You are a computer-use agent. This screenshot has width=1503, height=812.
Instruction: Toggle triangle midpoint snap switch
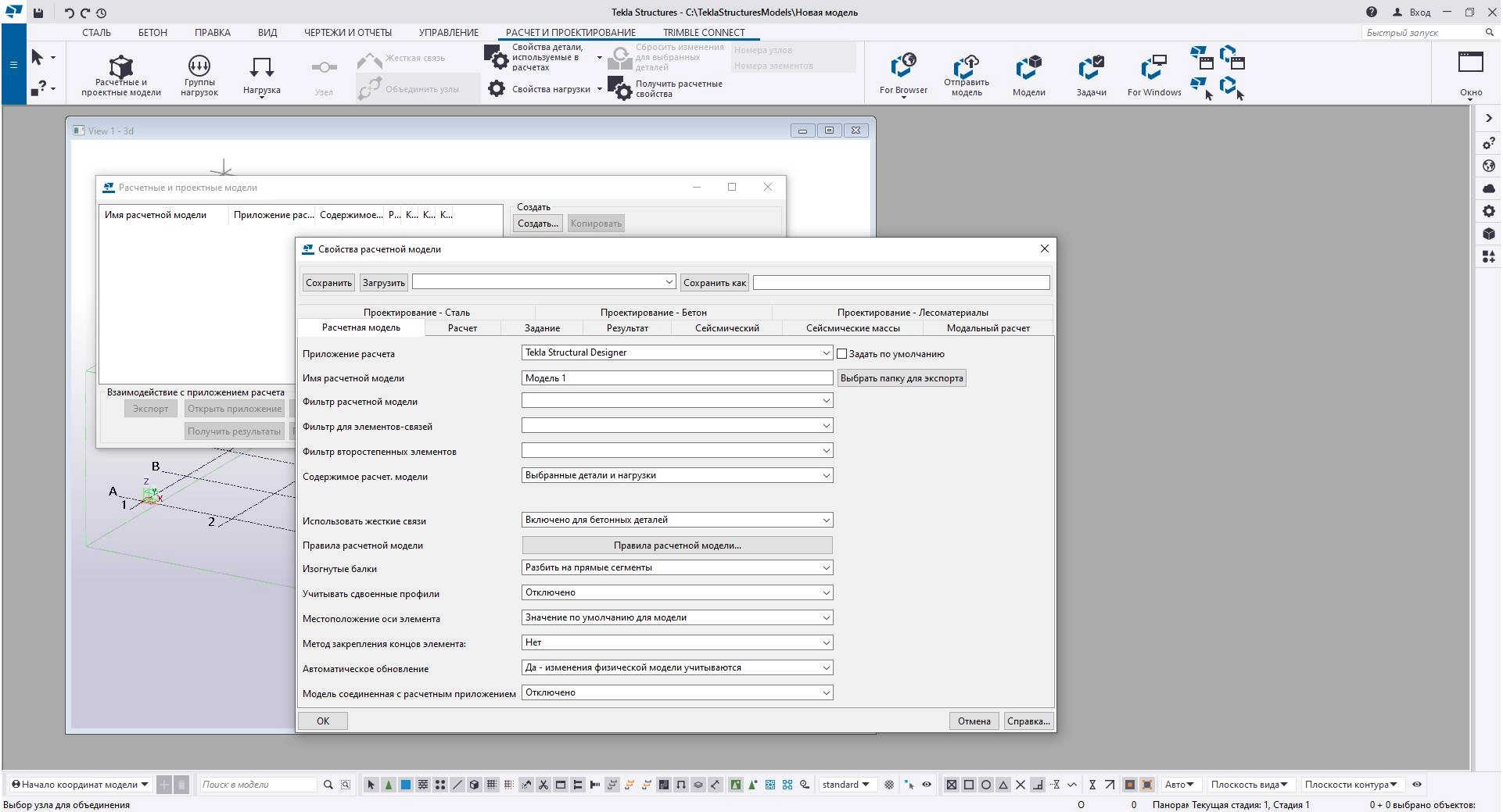point(1003,785)
